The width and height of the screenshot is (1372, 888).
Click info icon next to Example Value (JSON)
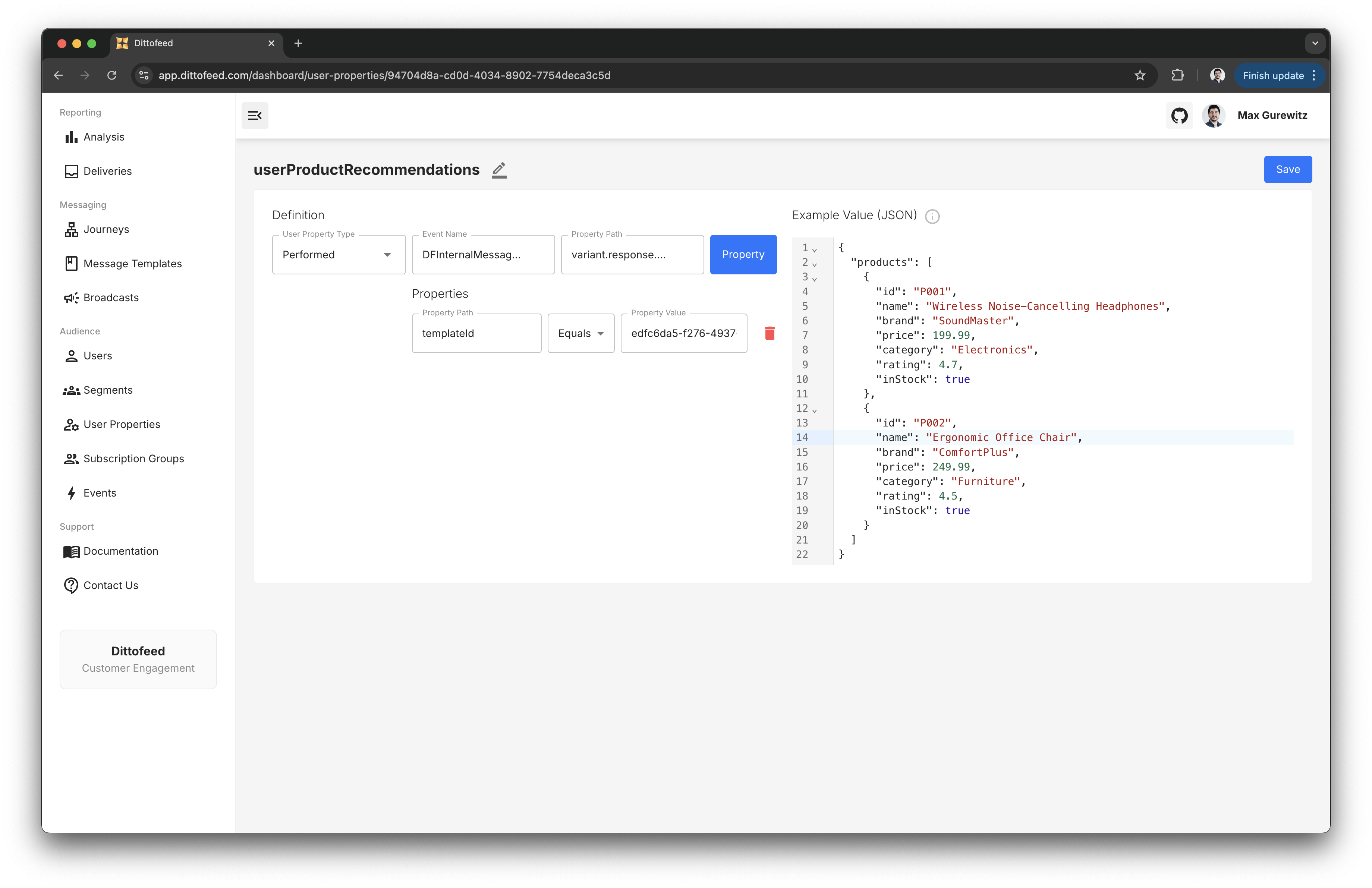(x=932, y=216)
